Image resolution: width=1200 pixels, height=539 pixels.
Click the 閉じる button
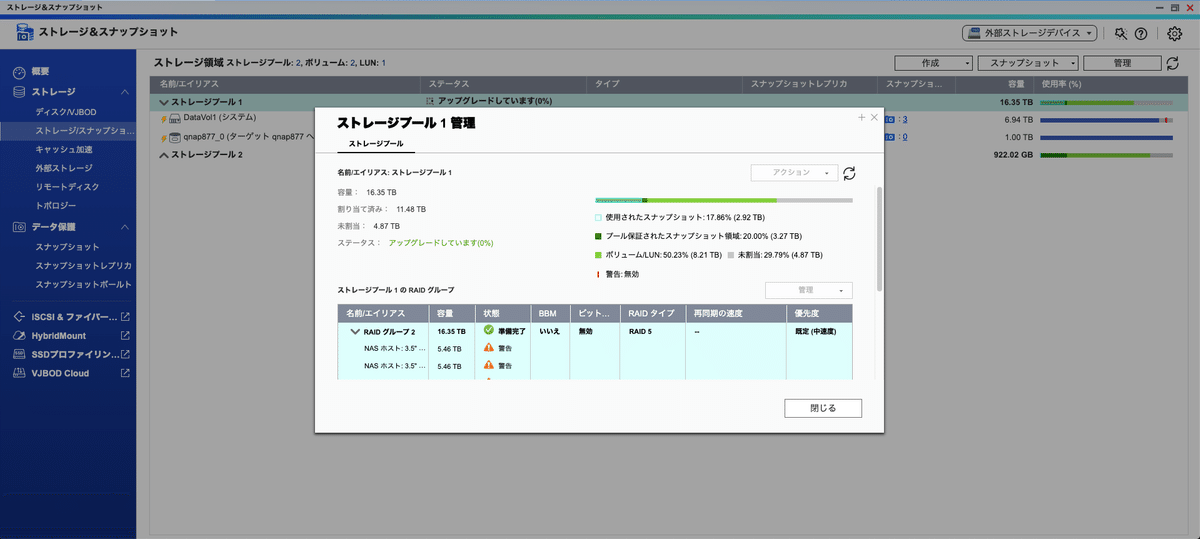point(823,408)
